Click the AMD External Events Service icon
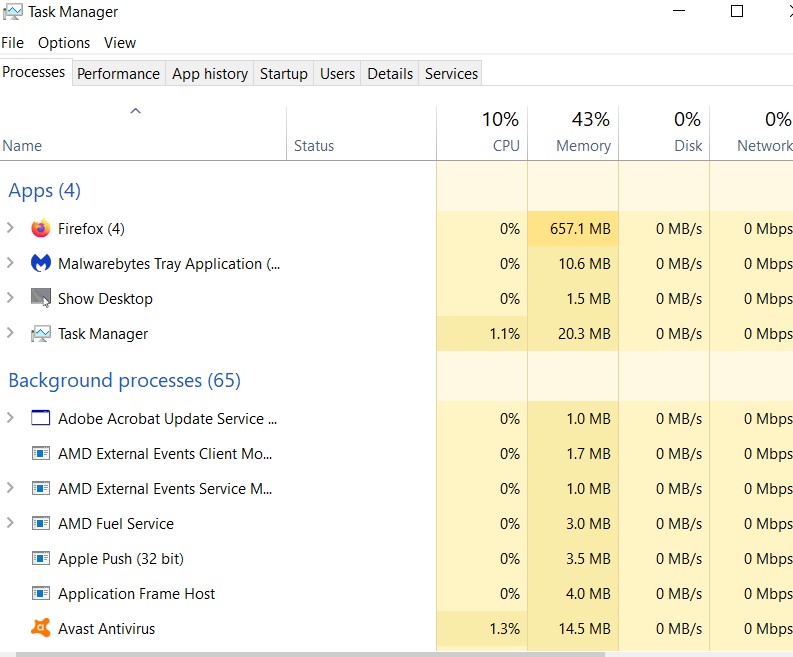Screen dimensions: 793x657 pyautogui.click(x=41, y=488)
